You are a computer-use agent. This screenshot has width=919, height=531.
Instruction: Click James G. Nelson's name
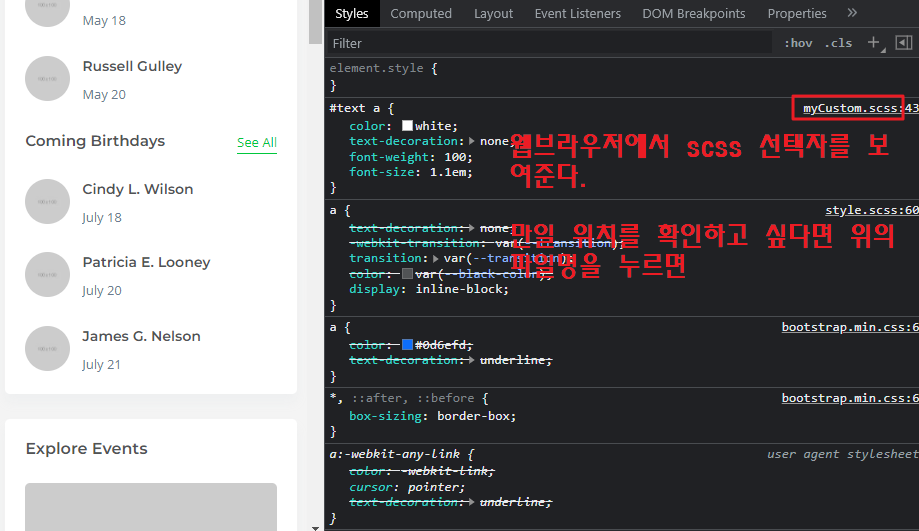[141, 336]
